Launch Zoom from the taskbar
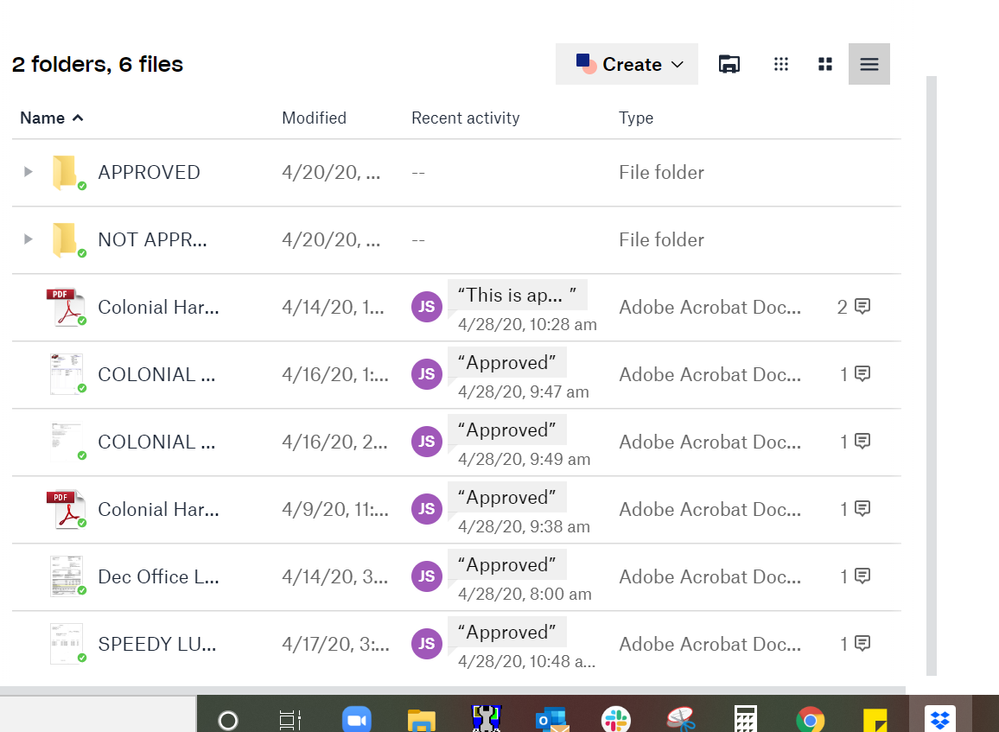This screenshot has width=999, height=732. 356,719
